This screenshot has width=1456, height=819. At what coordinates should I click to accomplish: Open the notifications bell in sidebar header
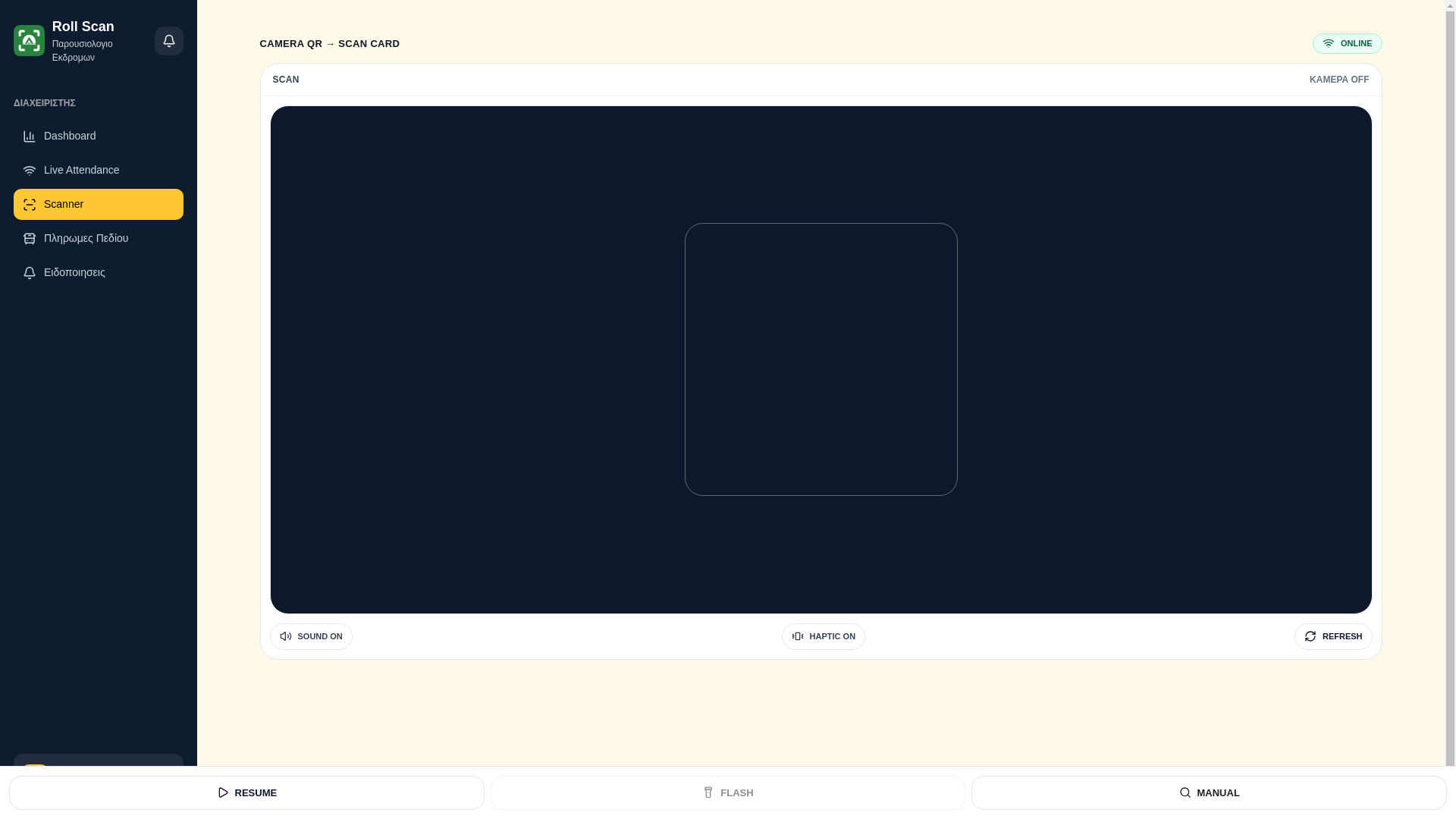(x=169, y=41)
